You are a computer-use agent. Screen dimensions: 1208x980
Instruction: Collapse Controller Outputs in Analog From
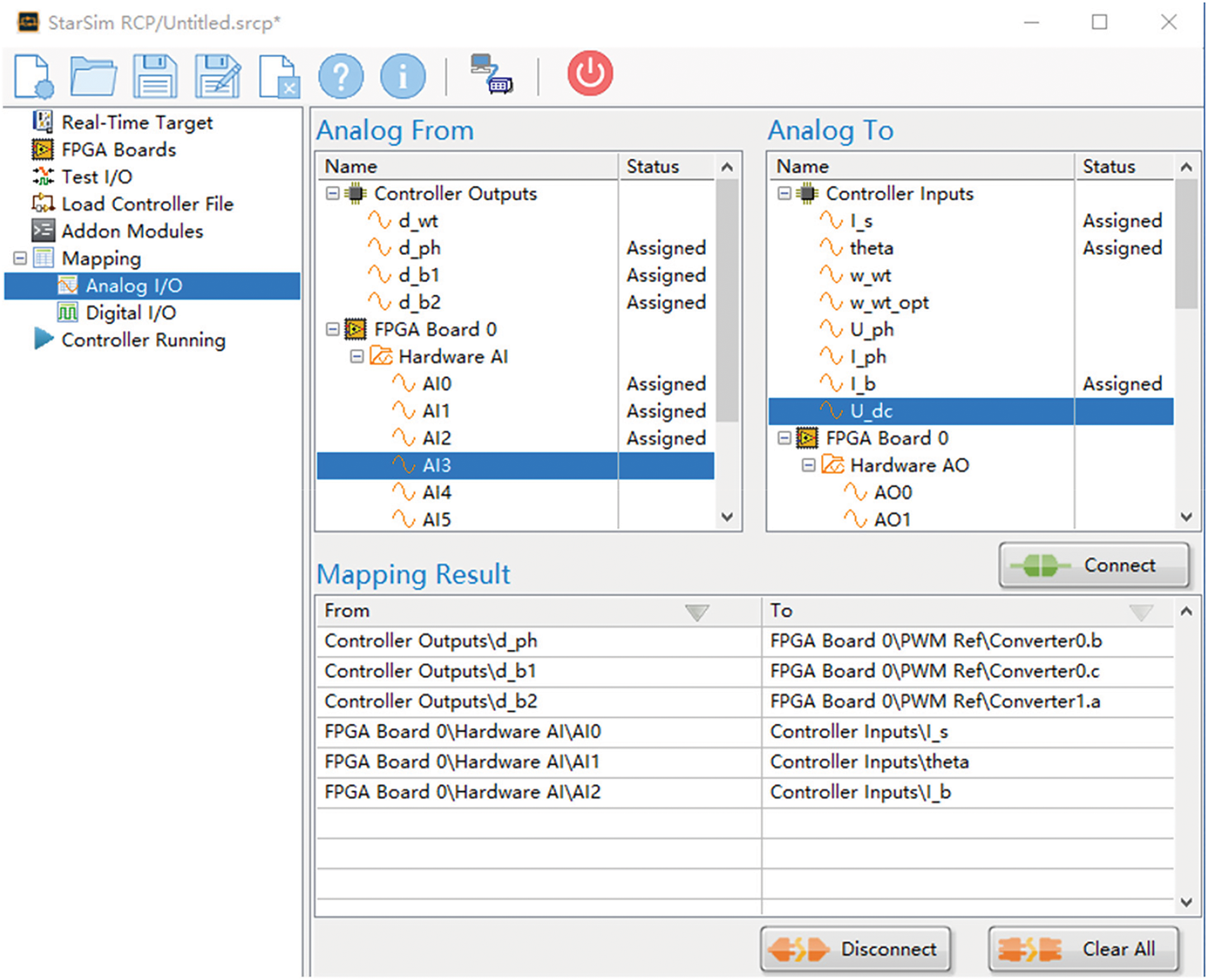[x=332, y=193]
